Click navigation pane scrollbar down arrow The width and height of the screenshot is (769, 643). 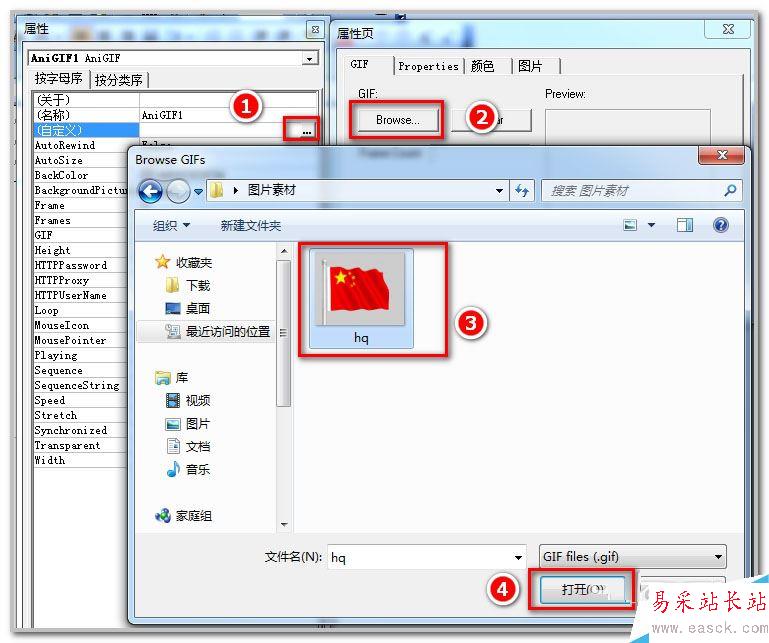pos(283,525)
